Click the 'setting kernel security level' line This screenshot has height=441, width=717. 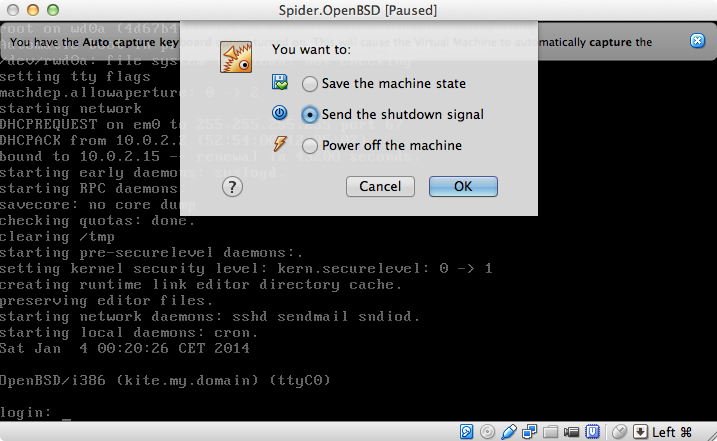tap(246, 269)
